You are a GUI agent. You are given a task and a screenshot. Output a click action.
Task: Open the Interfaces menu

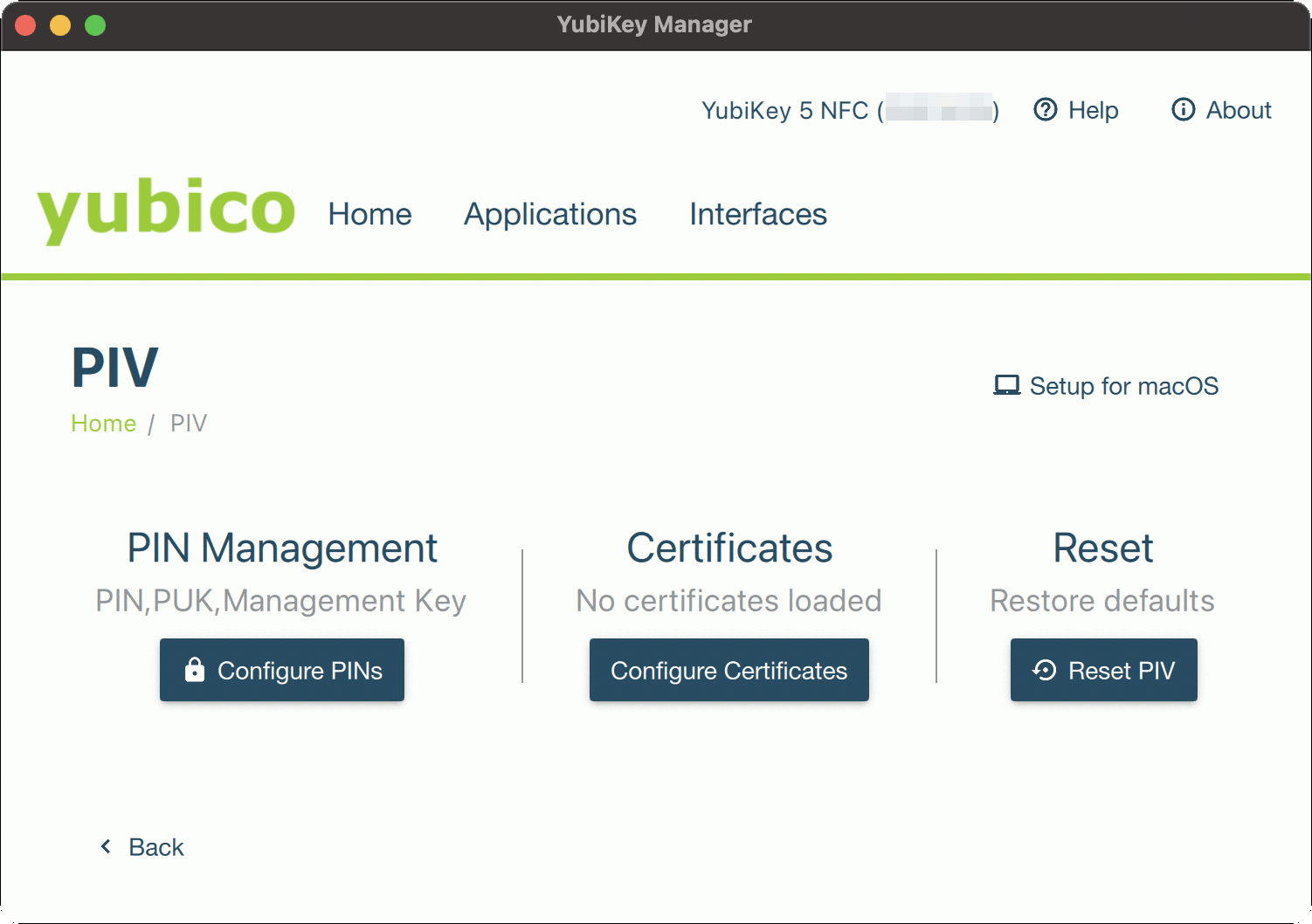coord(757,214)
